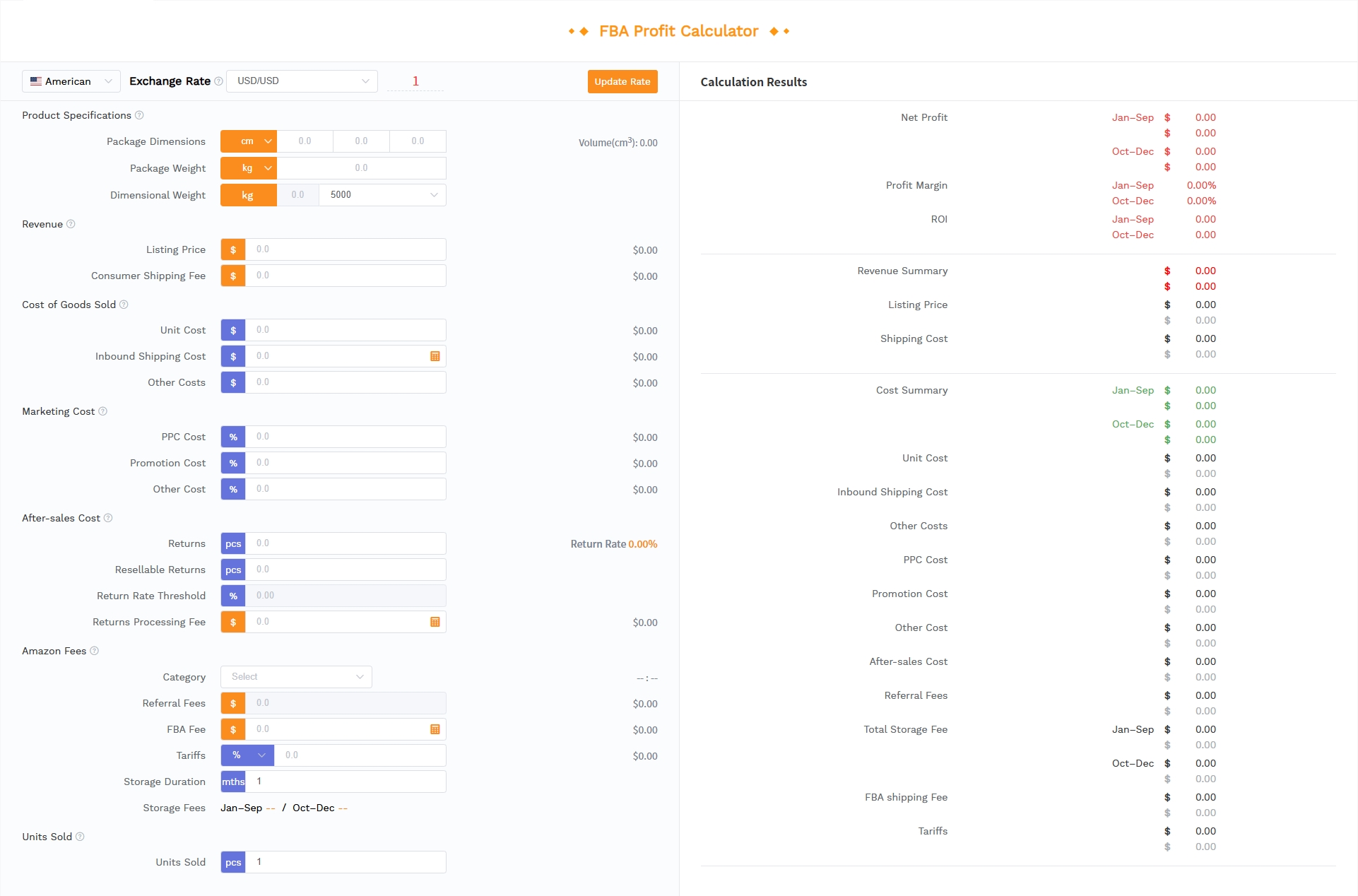Open the Tariffs percentage unit dropdown
1358x896 pixels.
coord(247,755)
